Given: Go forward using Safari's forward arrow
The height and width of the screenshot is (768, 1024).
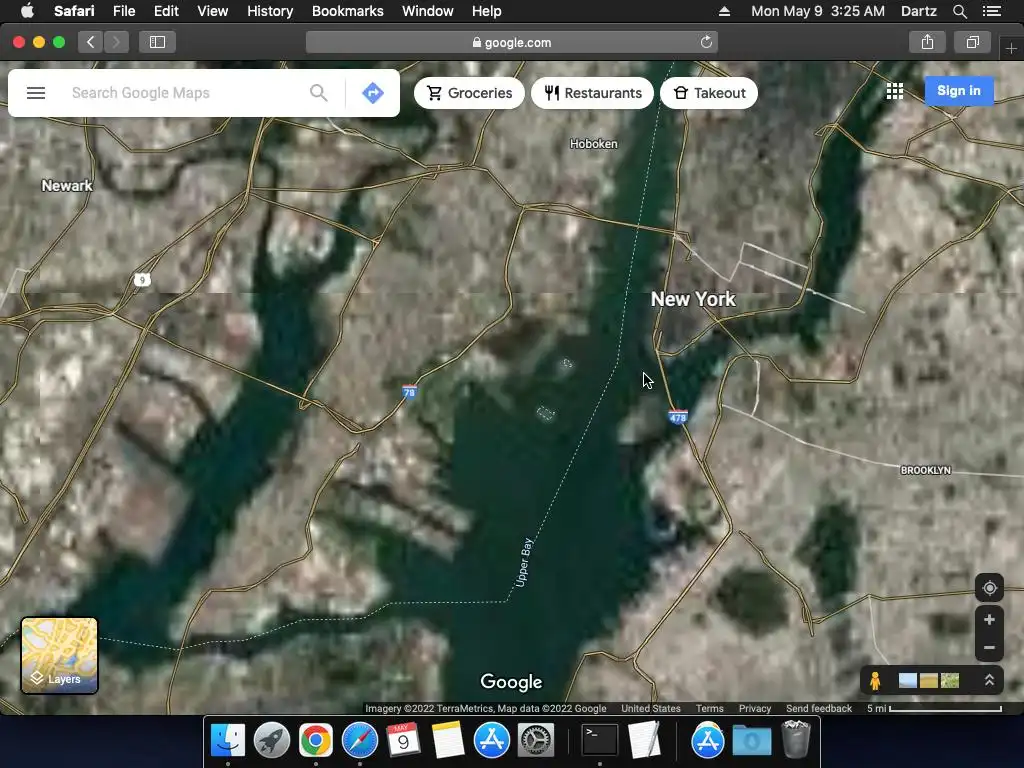Looking at the screenshot, I should [x=116, y=42].
